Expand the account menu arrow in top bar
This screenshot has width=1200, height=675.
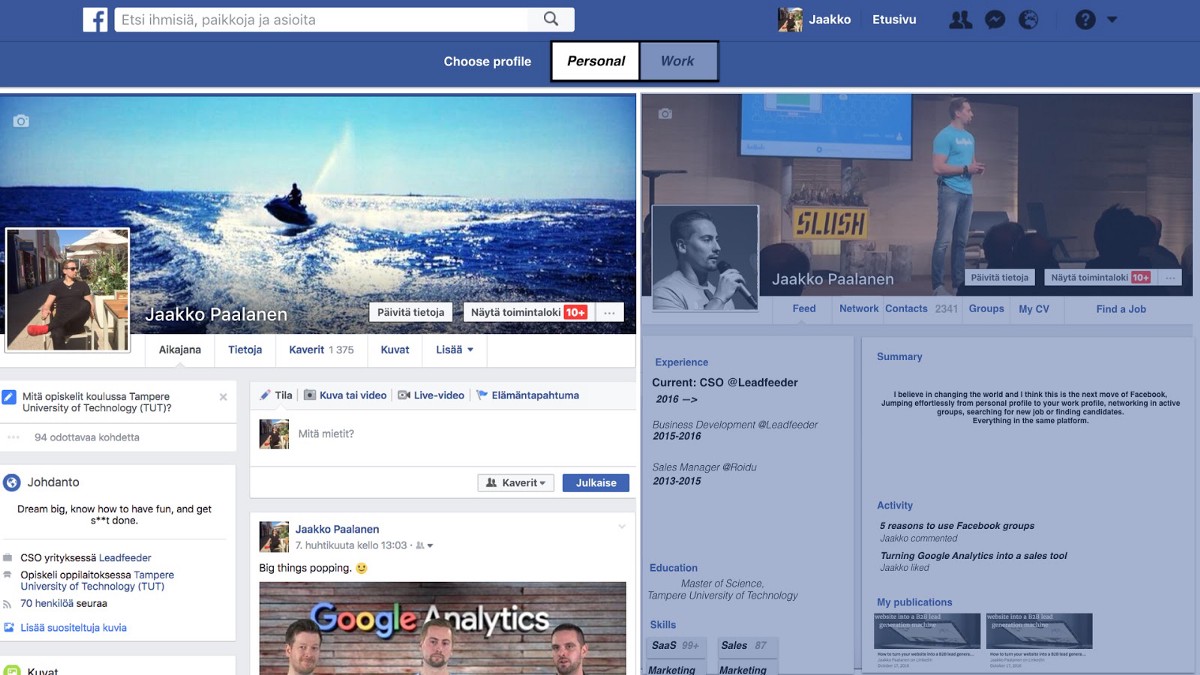pyautogui.click(x=1112, y=20)
